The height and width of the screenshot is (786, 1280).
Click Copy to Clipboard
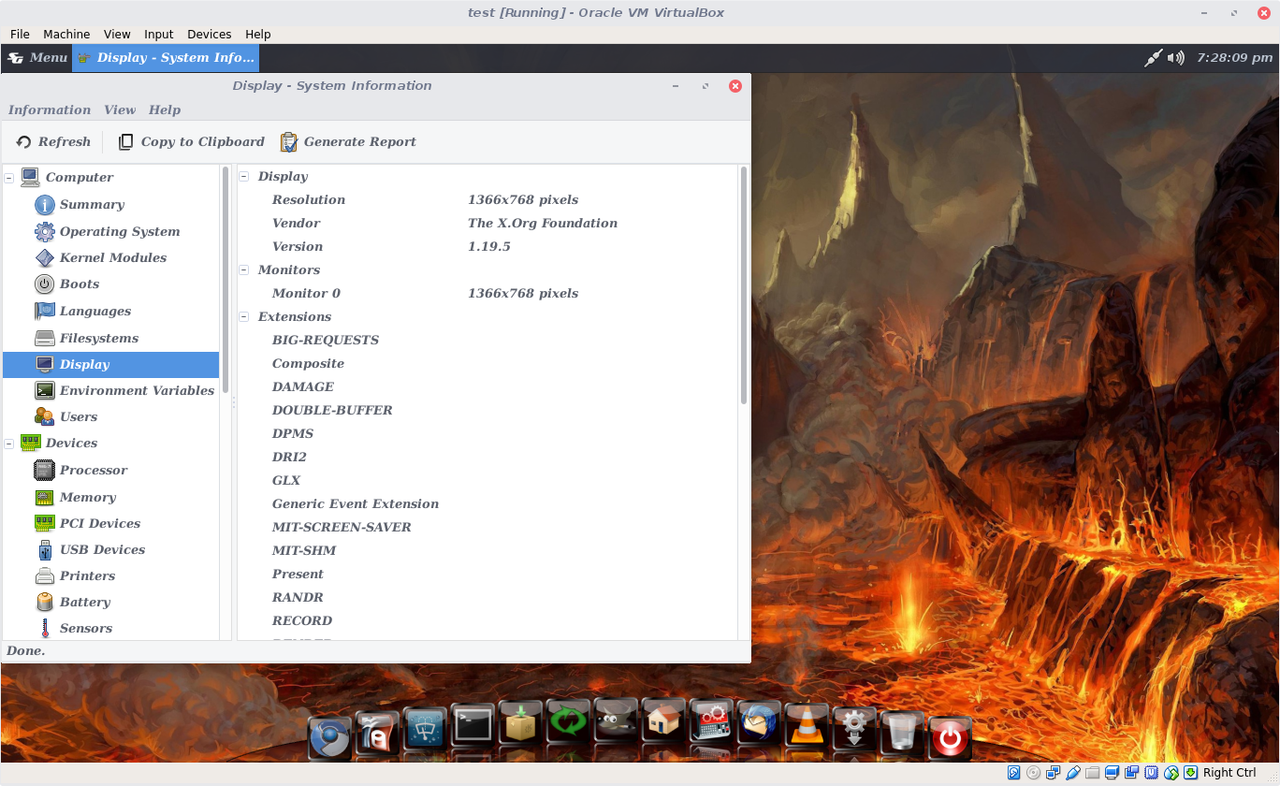point(191,142)
